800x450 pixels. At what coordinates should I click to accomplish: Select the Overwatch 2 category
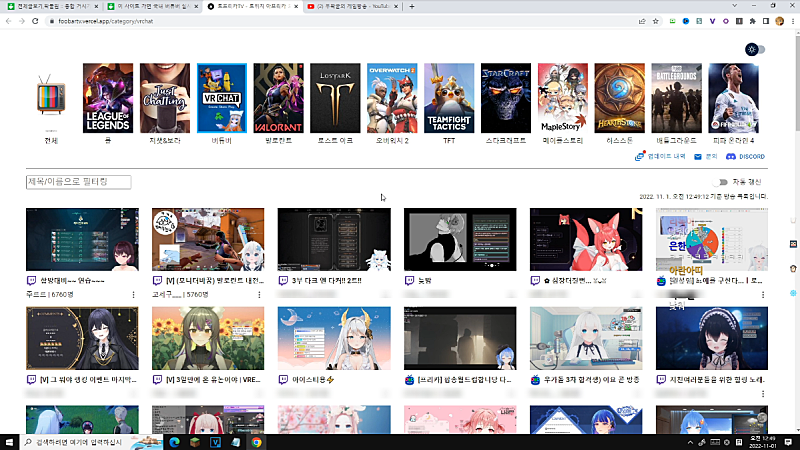click(392, 98)
